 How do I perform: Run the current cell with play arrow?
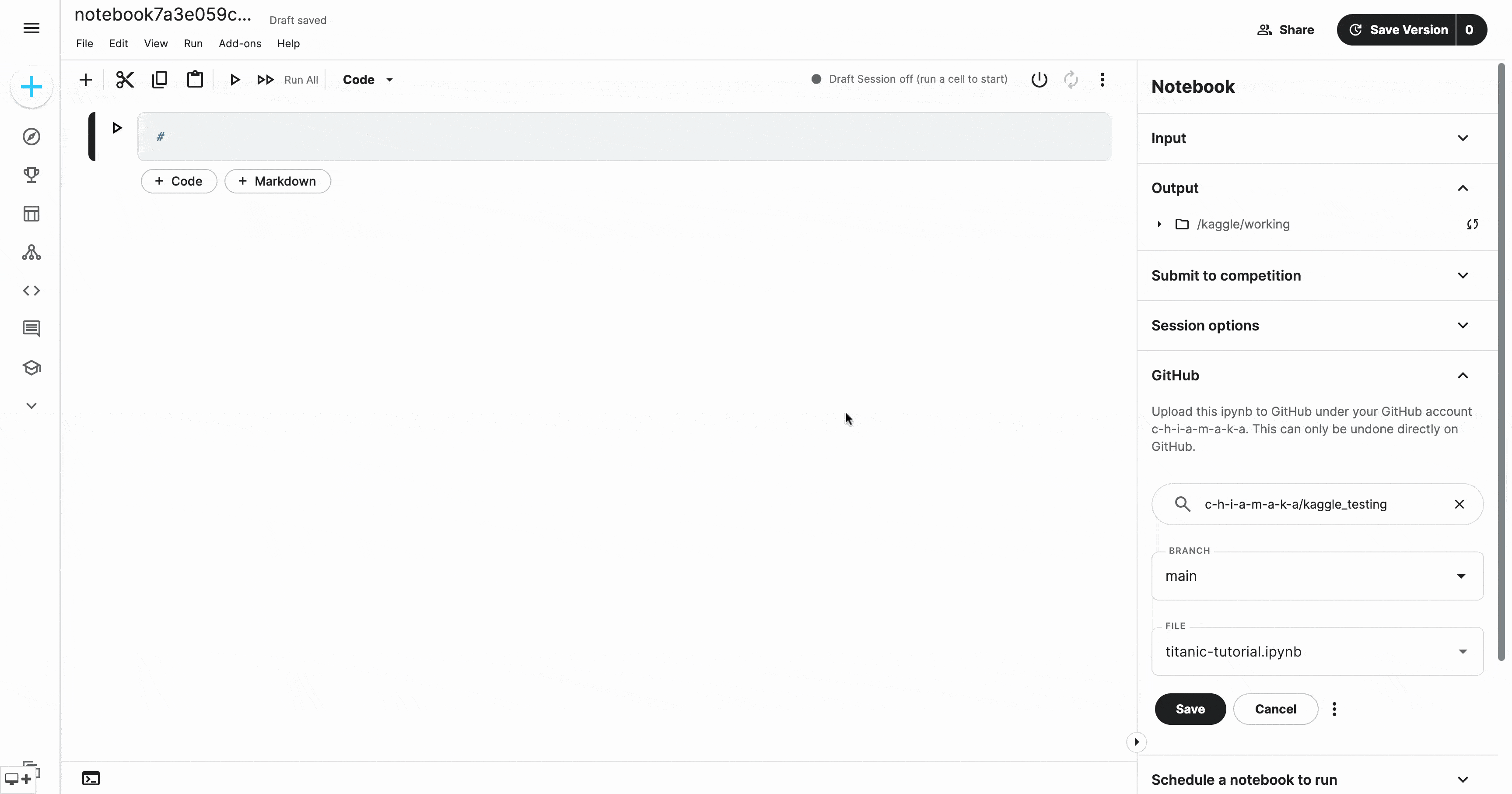(117, 127)
